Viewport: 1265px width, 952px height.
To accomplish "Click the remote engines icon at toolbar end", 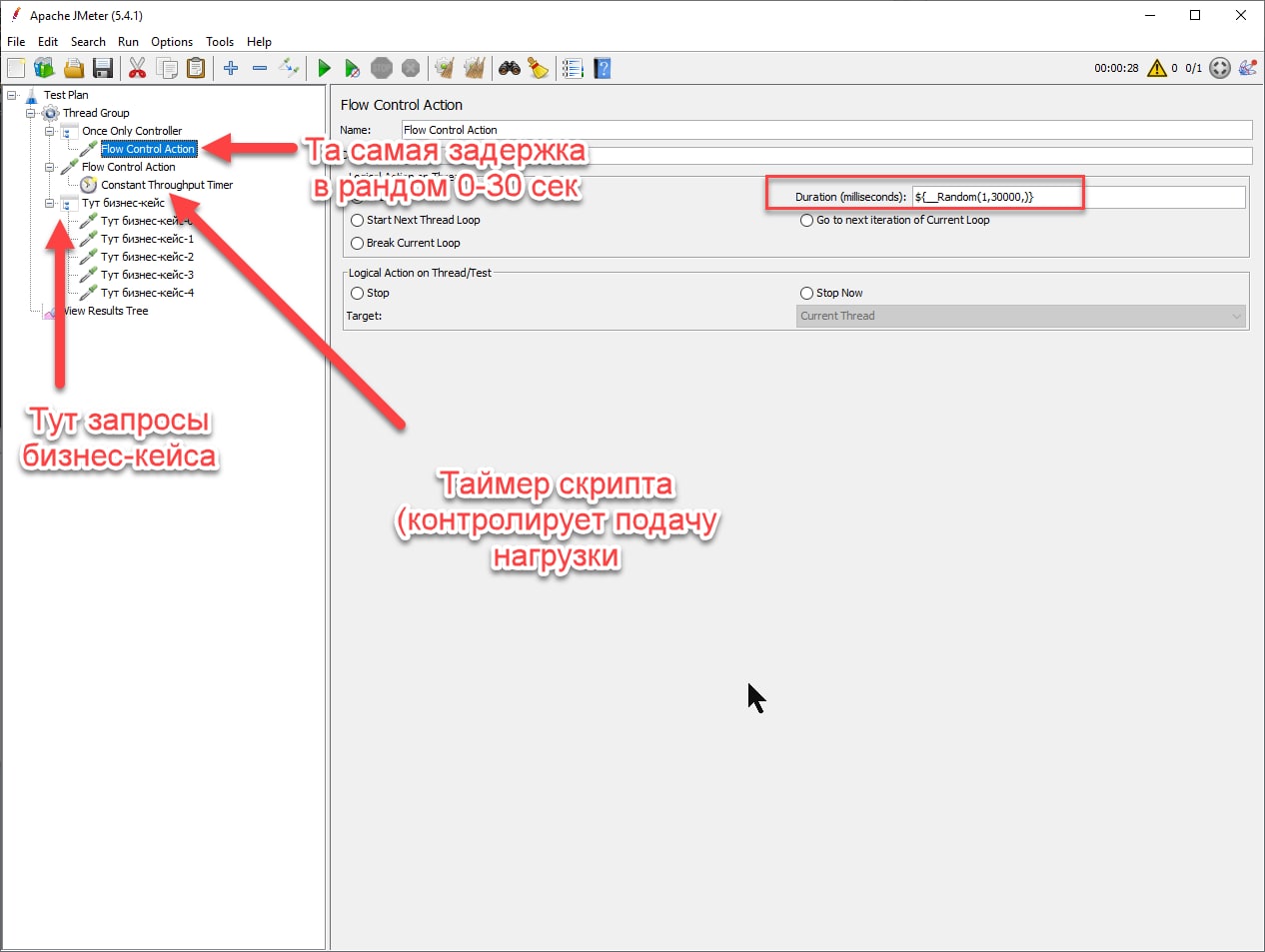I will pos(1248,68).
